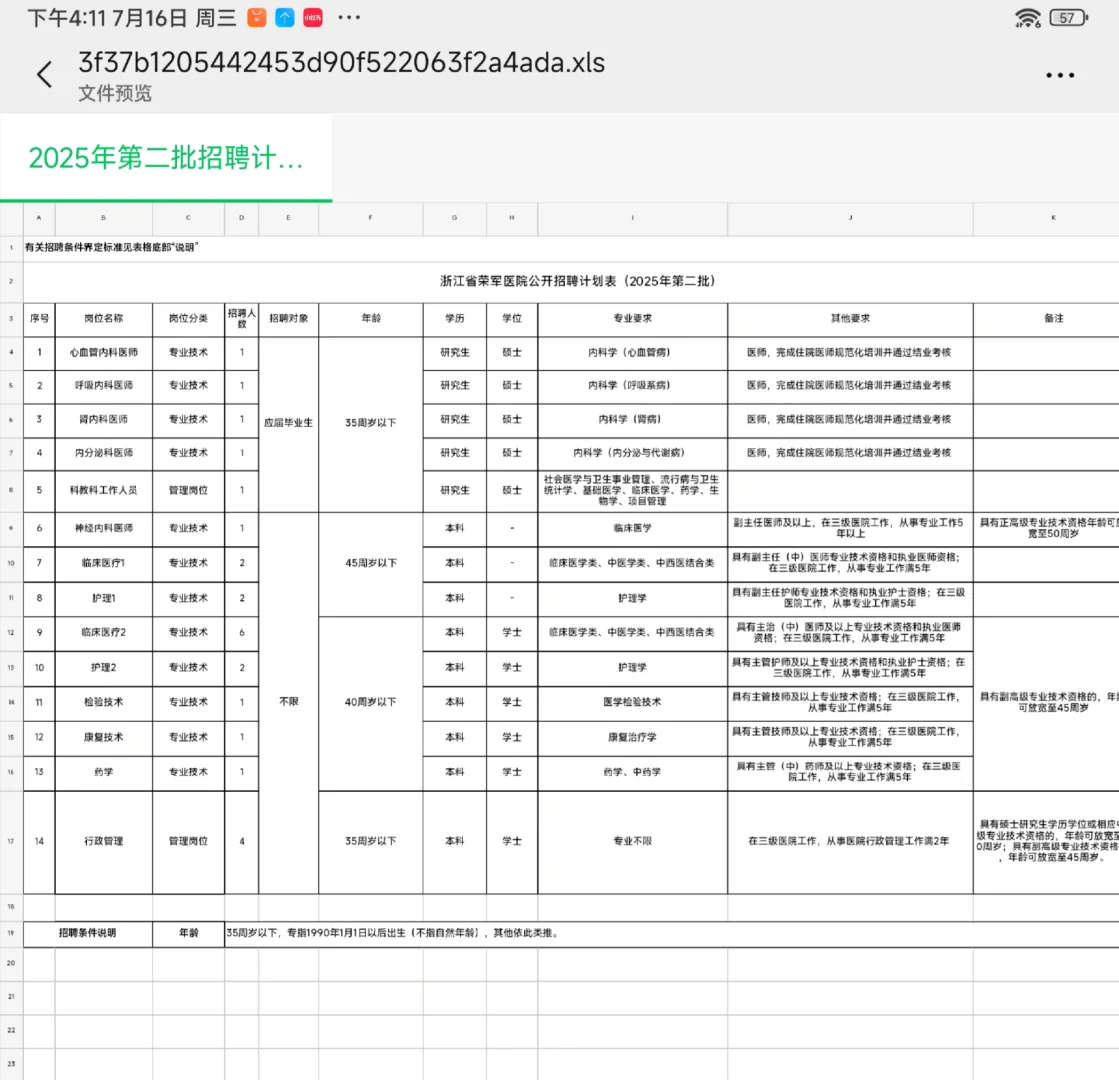Image resolution: width=1119 pixels, height=1080 pixels.
Task: Click the 在三级医院工作，从事医院行政管理 cell
Action: 850,842
